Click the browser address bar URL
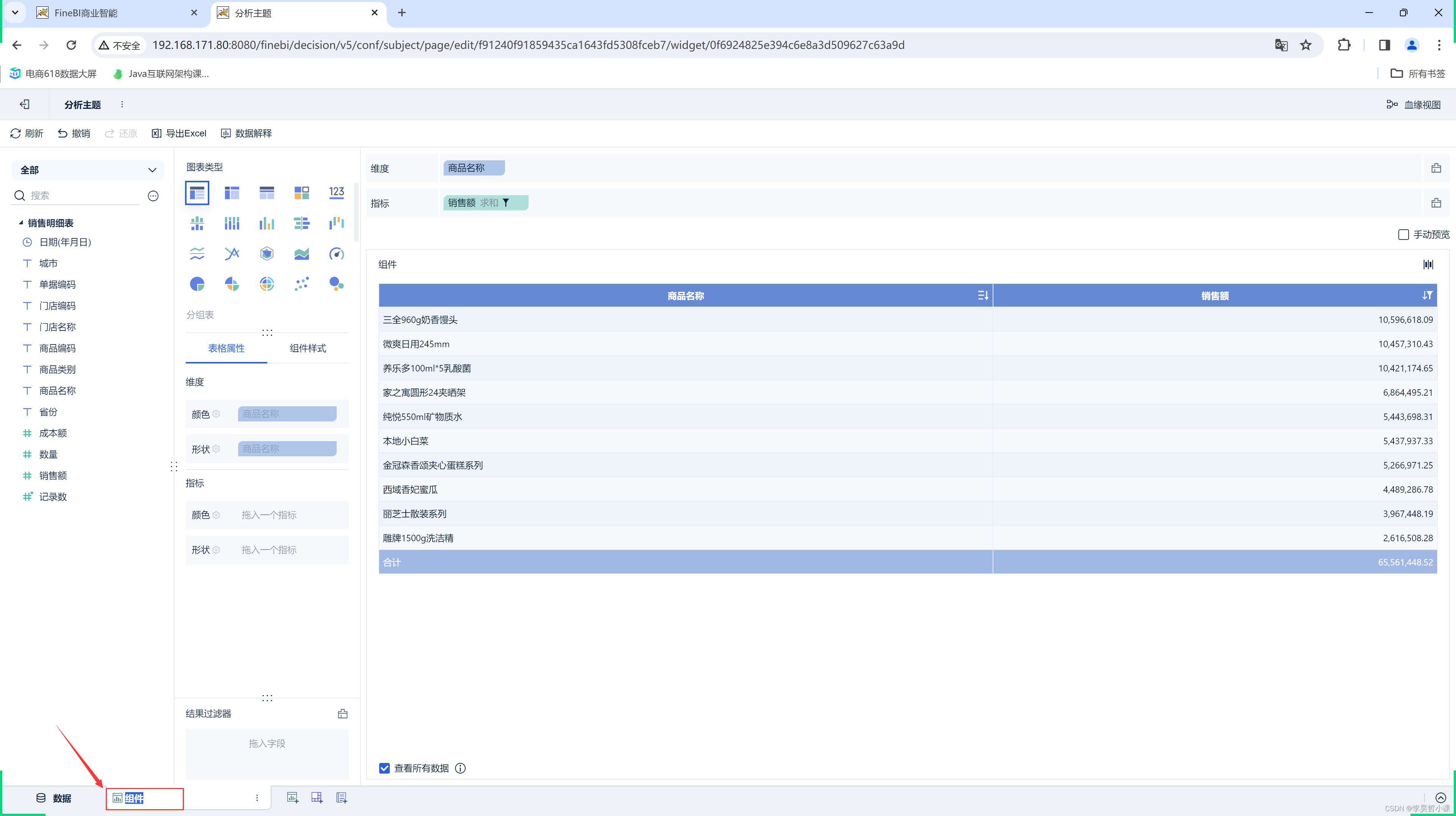Viewport: 1456px width, 816px height. click(x=528, y=45)
